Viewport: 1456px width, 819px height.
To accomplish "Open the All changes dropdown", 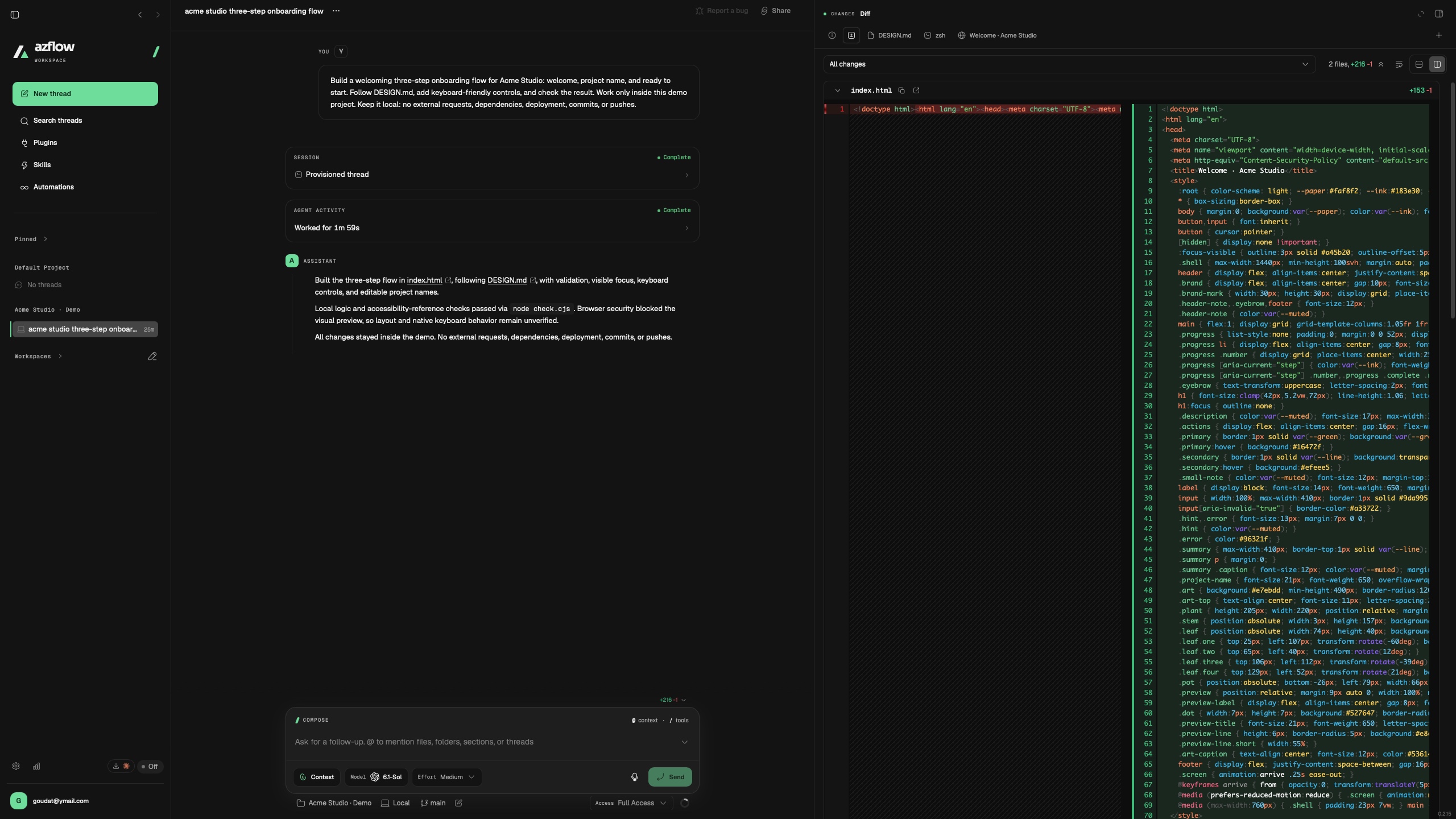I will coord(1069,64).
